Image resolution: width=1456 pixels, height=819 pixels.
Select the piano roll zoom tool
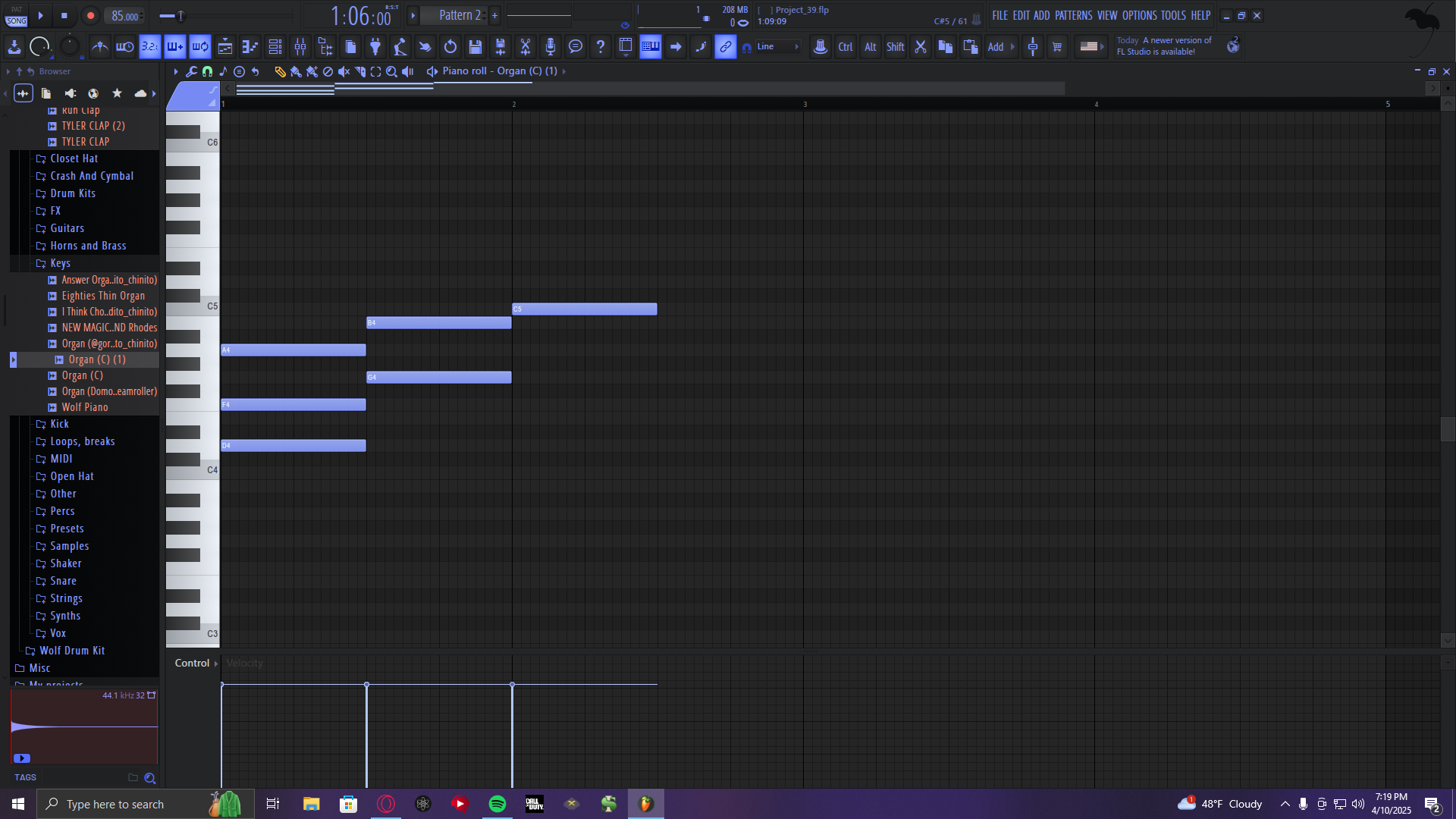click(391, 71)
